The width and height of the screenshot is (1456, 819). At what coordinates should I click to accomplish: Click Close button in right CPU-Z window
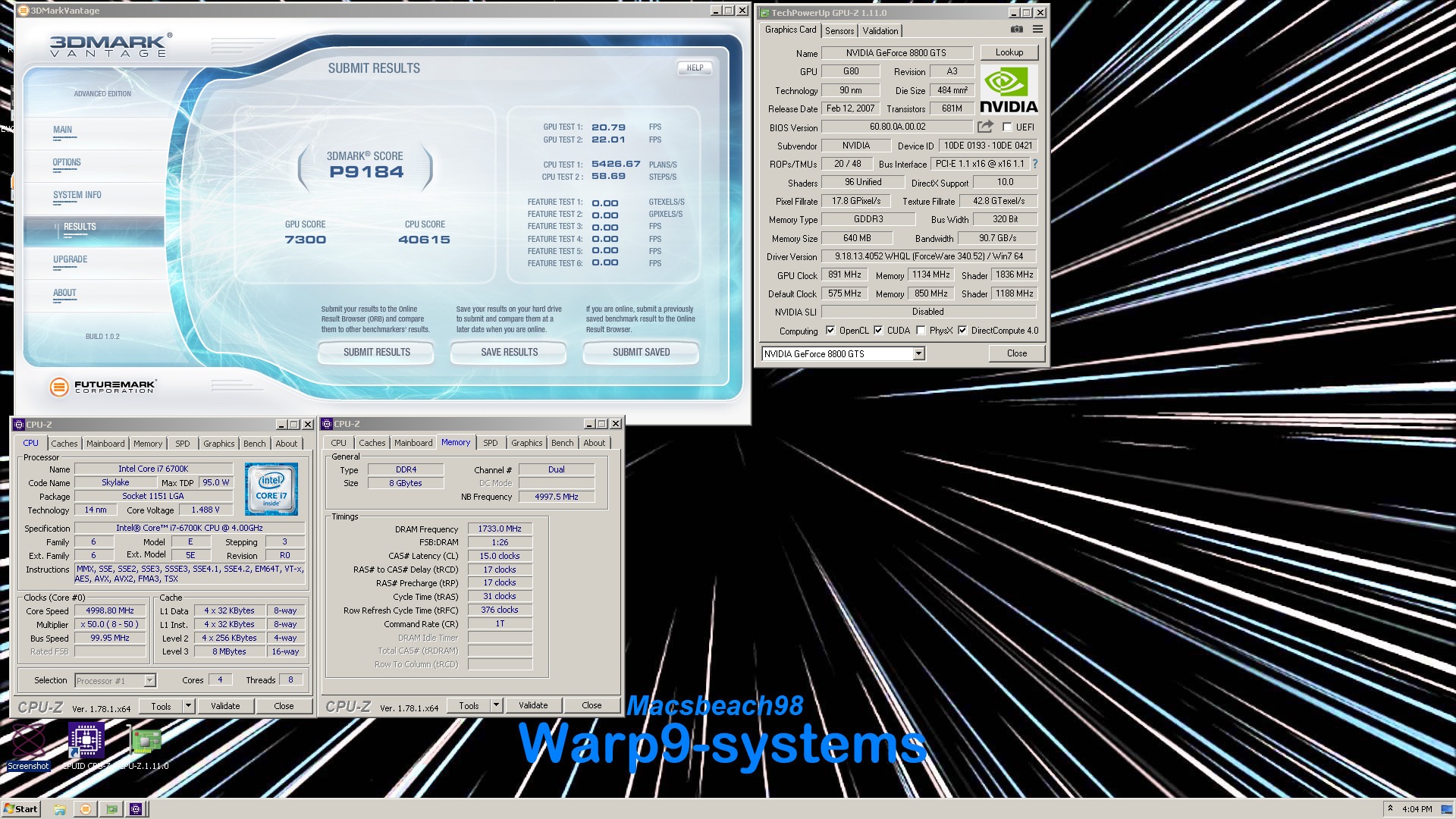pos(591,705)
